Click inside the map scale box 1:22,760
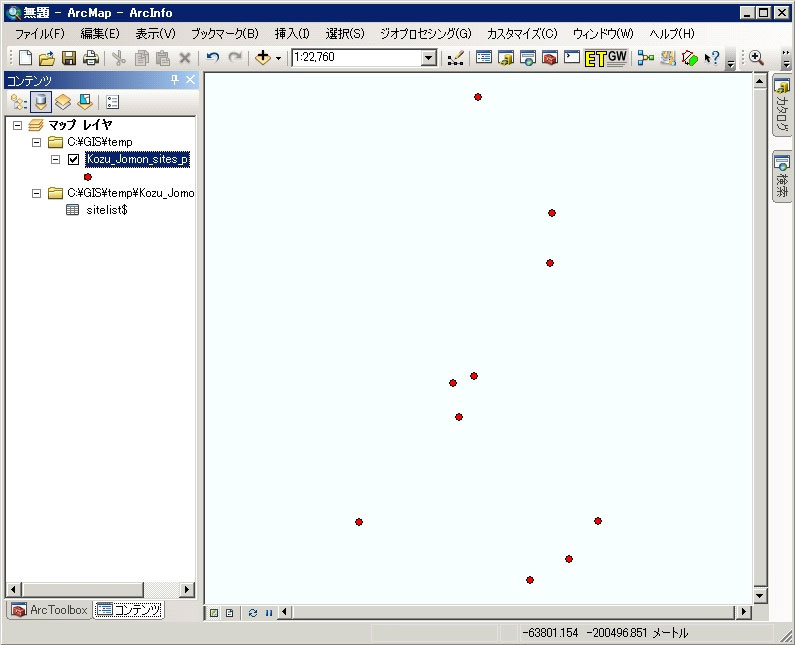795x645 pixels. point(357,57)
